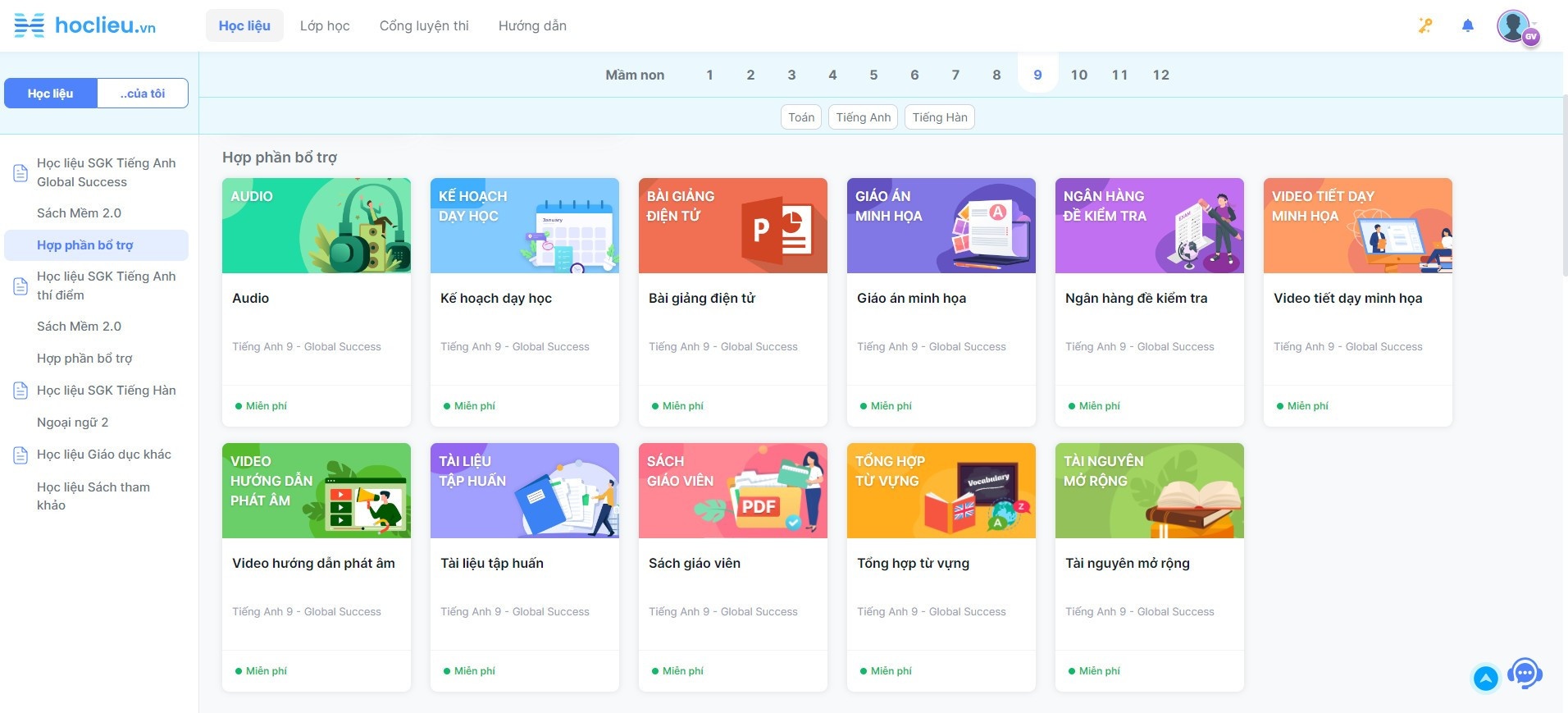The width and height of the screenshot is (1568, 713).
Task: Click document icon beside Học liệu SGK Tiếng Hàn
Action: pyautogui.click(x=21, y=391)
